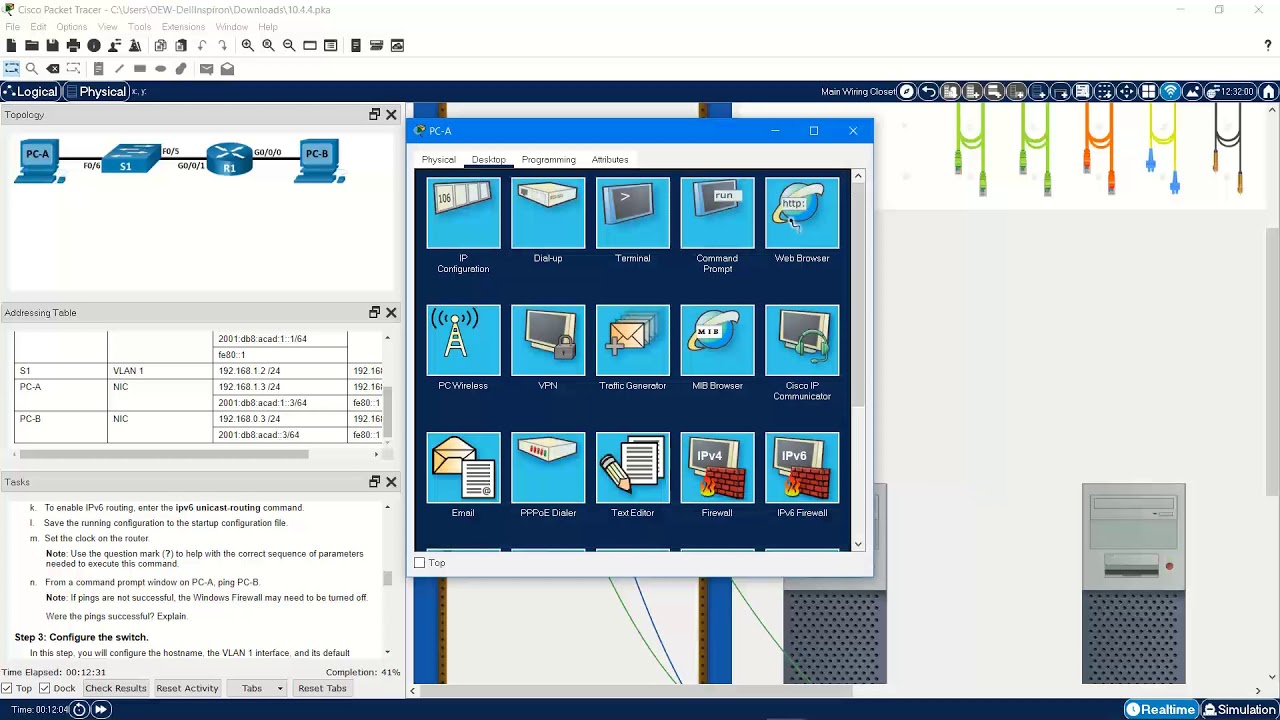Open the Extensions menu
Screen dimensions: 1280x720
point(183,27)
